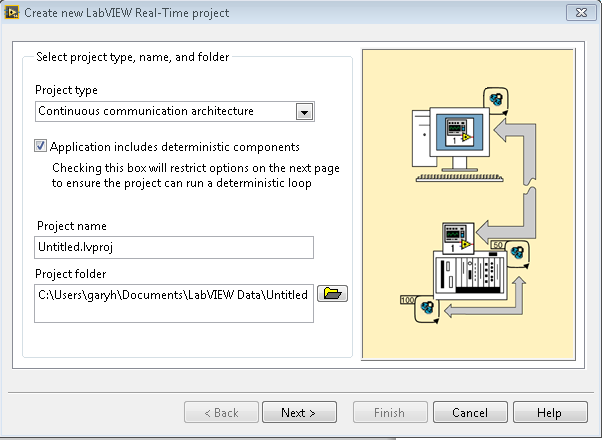This screenshot has width=602, height=440.
Task: Open Help for this wizard
Action: point(550,412)
